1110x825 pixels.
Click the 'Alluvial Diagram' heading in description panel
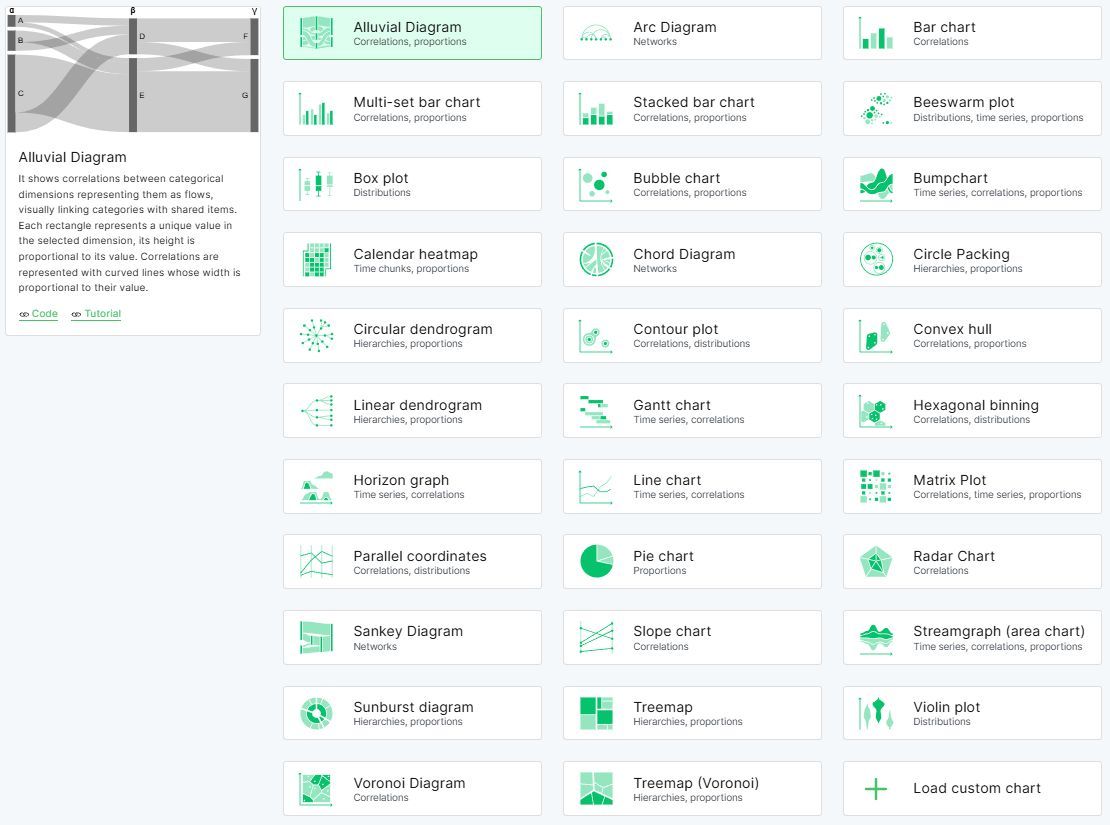72,157
